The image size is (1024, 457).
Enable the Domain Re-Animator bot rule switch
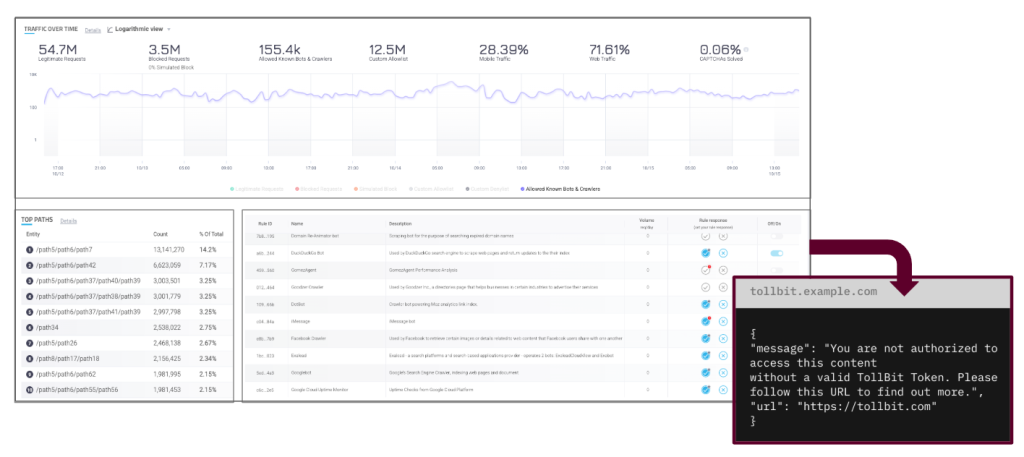pos(777,236)
